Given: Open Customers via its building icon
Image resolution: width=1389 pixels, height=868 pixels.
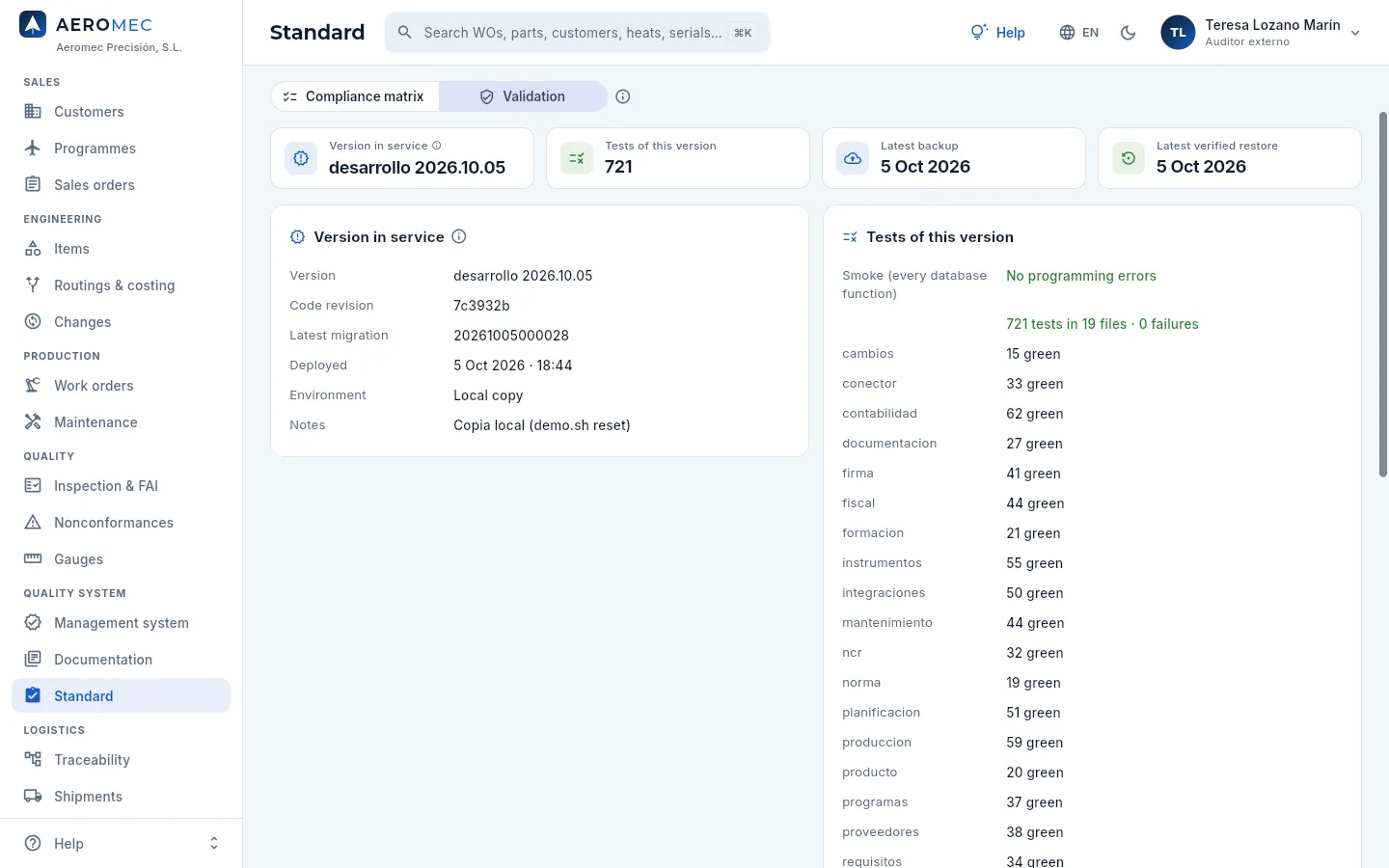Looking at the screenshot, I should point(33,112).
